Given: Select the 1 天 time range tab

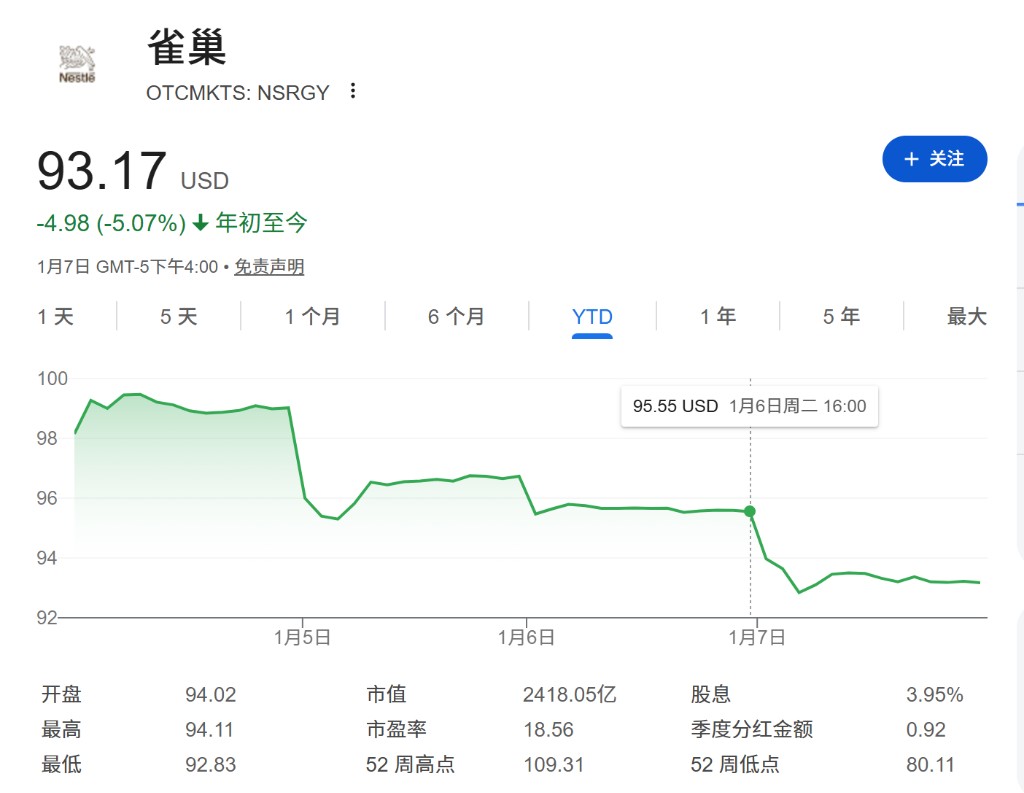Looking at the screenshot, I should (56, 317).
